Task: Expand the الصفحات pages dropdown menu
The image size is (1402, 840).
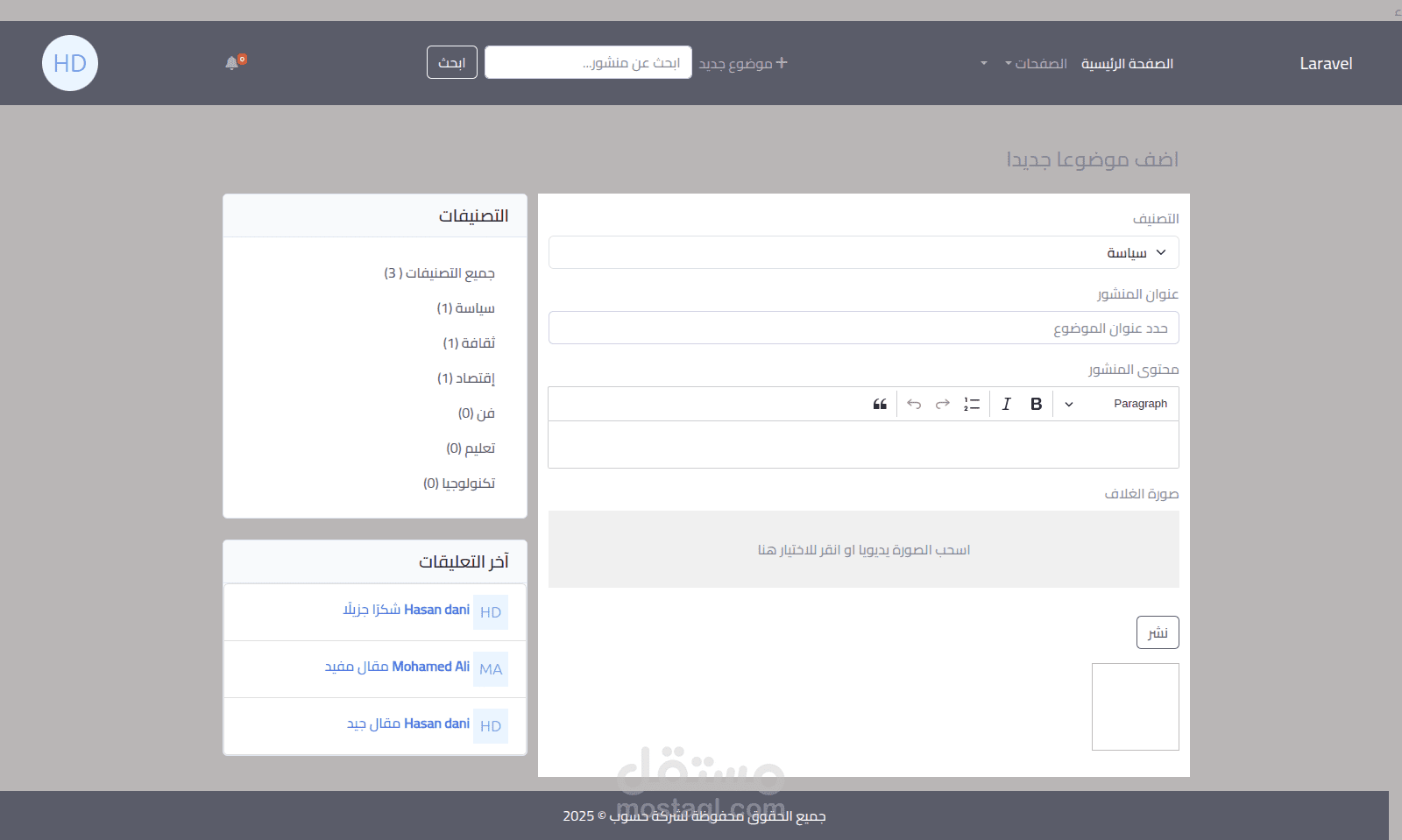Action: pos(1036,64)
